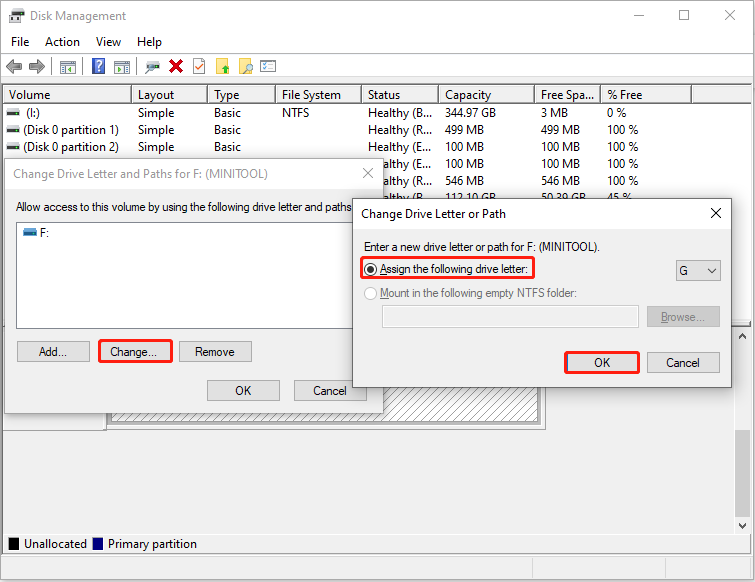This screenshot has width=755, height=582.
Task: Click the connect/rescan disks toolbar icon
Action: tap(152, 67)
